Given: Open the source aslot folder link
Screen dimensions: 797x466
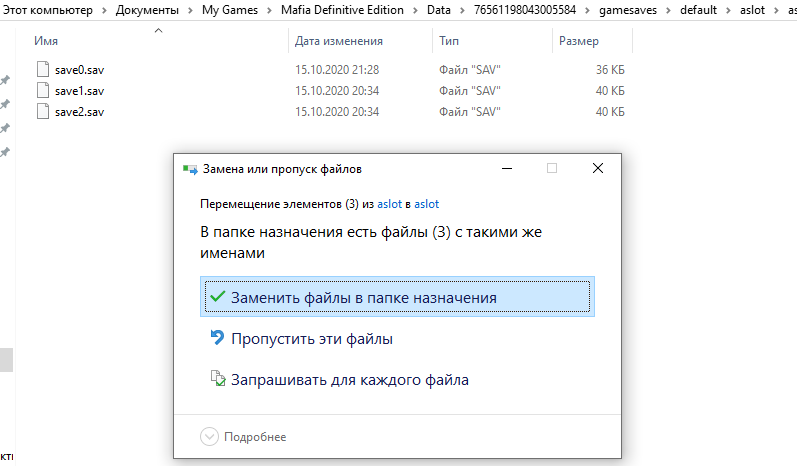Looking at the screenshot, I should coord(389,203).
